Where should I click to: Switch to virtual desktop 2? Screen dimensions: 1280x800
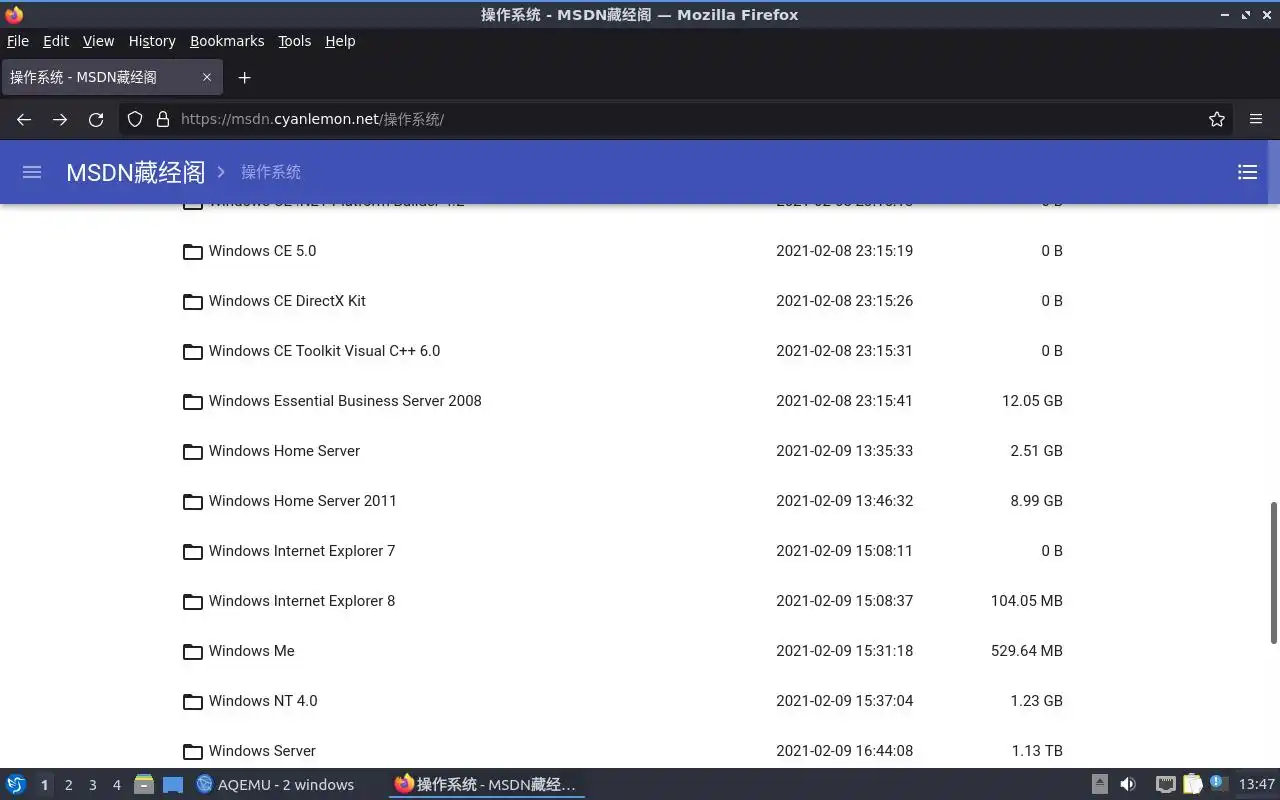[68, 785]
